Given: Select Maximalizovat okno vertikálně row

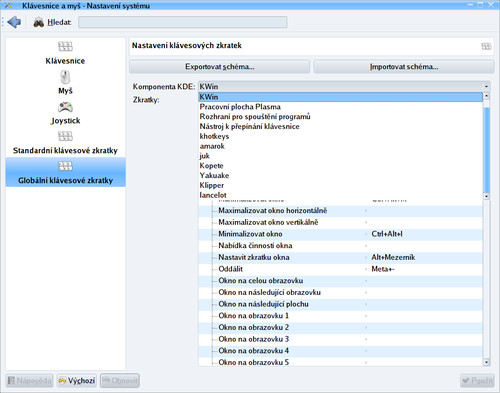Looking at the screenshot, I should point(340,222).
